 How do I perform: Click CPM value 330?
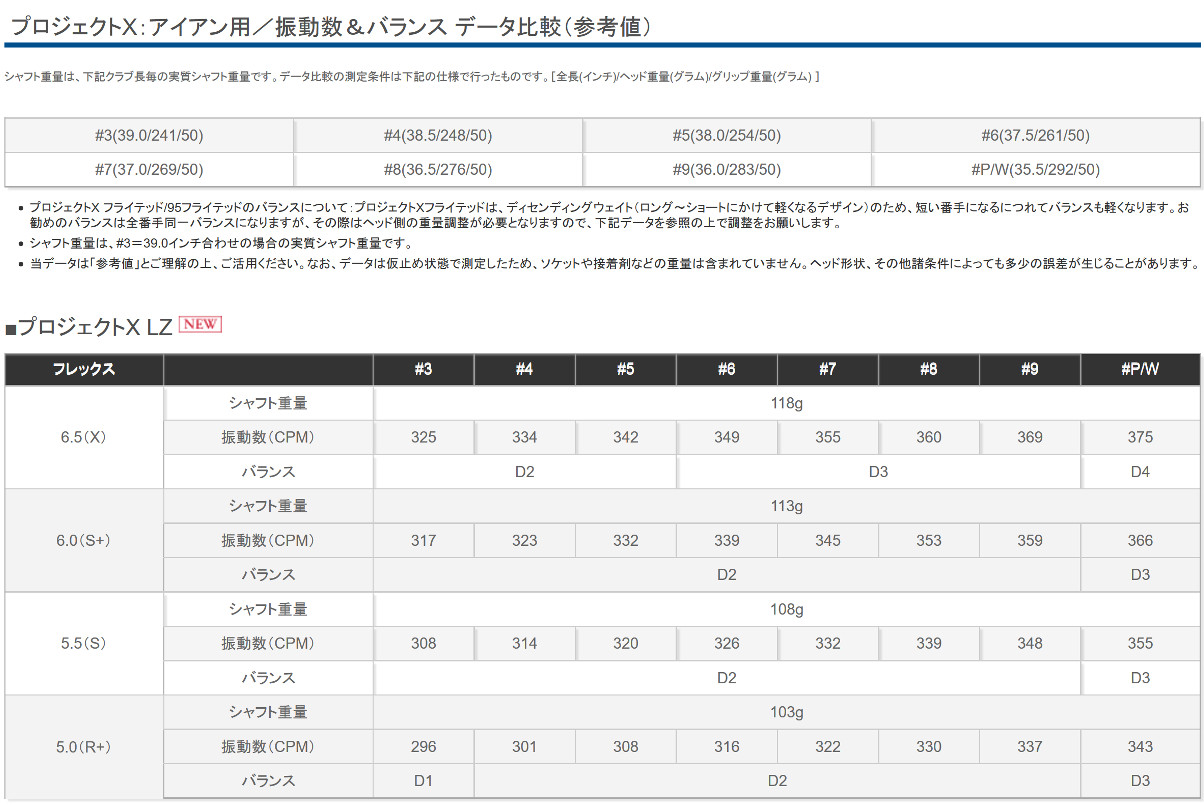tap(929, 746)
